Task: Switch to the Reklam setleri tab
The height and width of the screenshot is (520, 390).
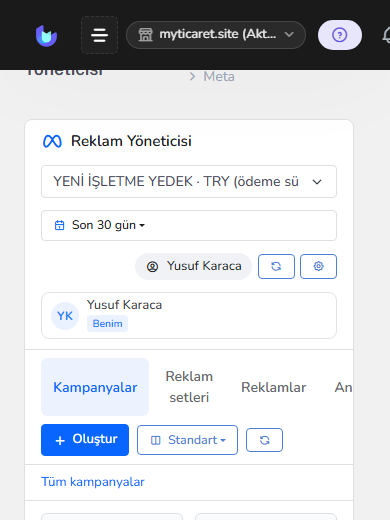Action: (189, 387)
